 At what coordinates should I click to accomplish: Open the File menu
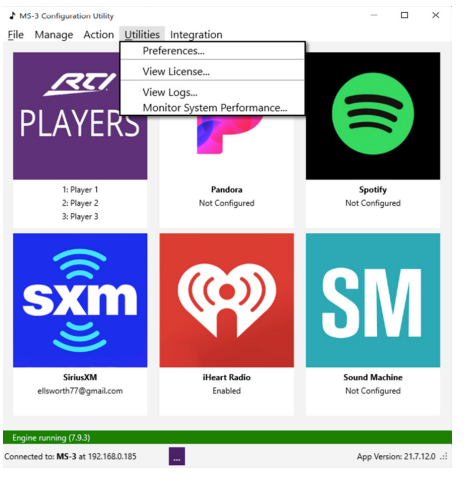click(x=16, y=35)
